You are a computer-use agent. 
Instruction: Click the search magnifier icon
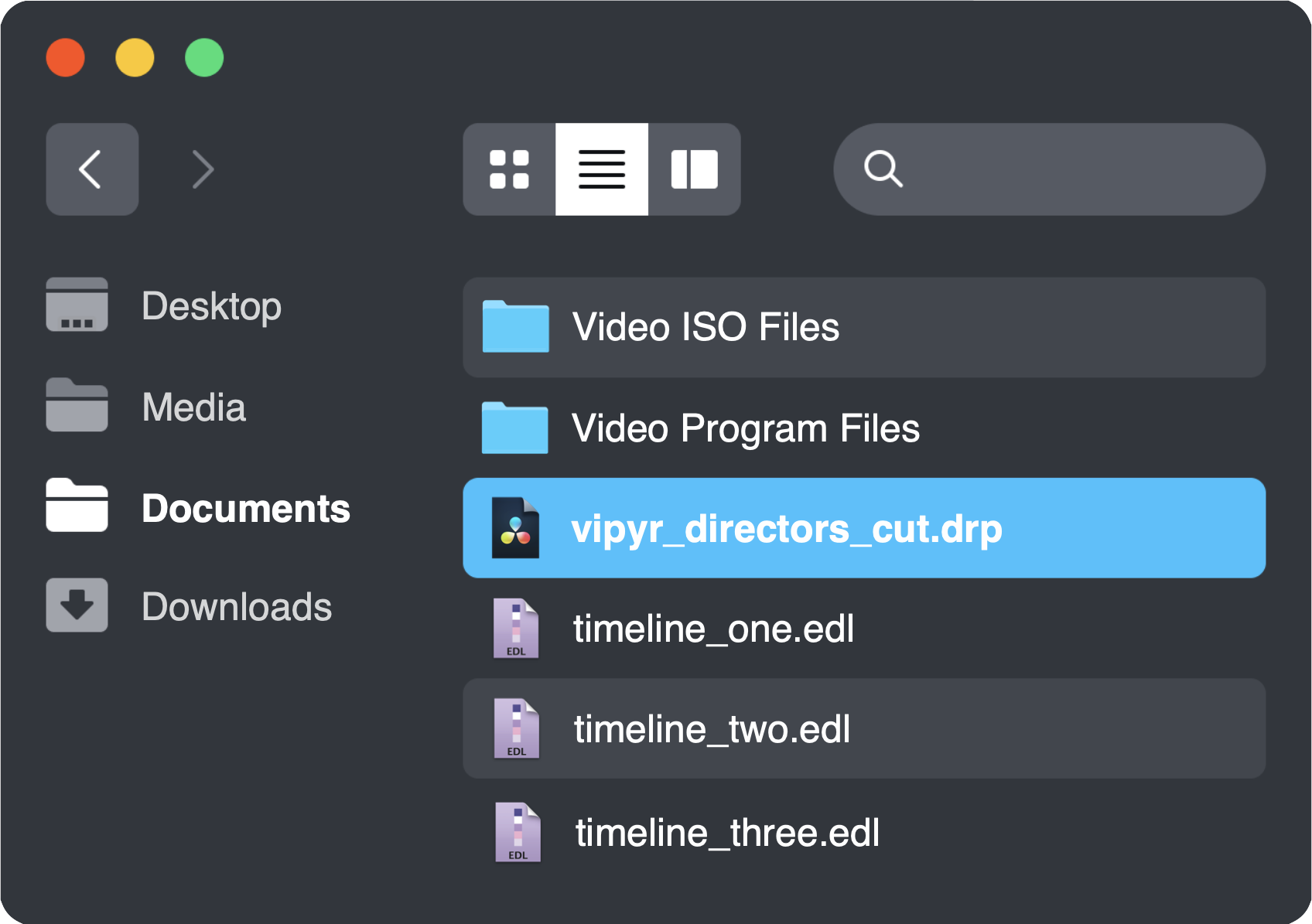[x=883, y=169]
